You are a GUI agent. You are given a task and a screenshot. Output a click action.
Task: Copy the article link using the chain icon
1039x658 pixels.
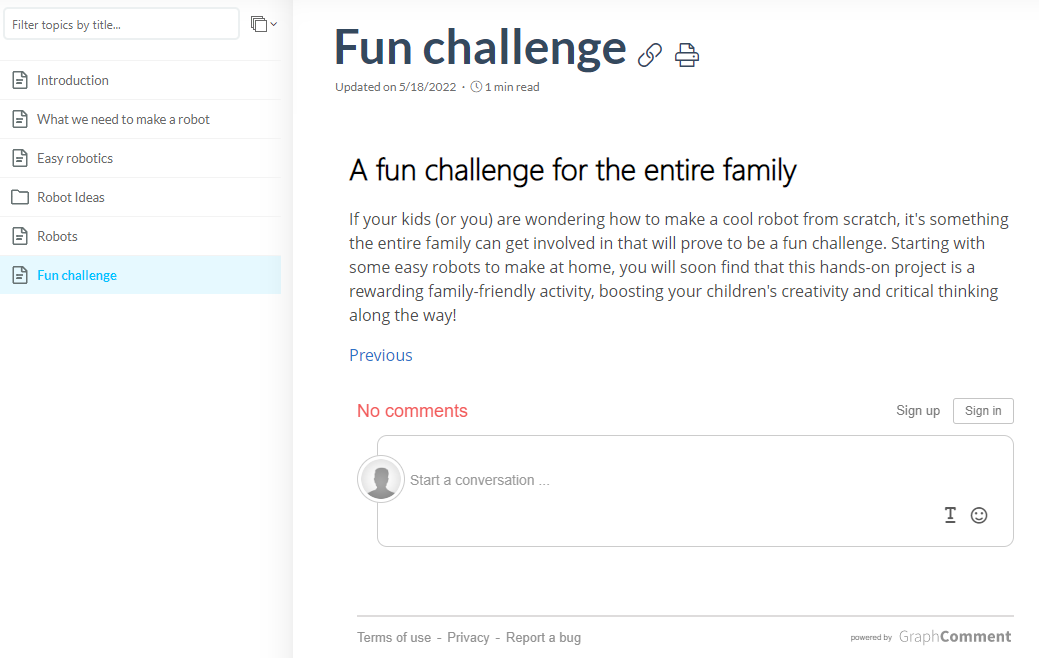(649, 55)
